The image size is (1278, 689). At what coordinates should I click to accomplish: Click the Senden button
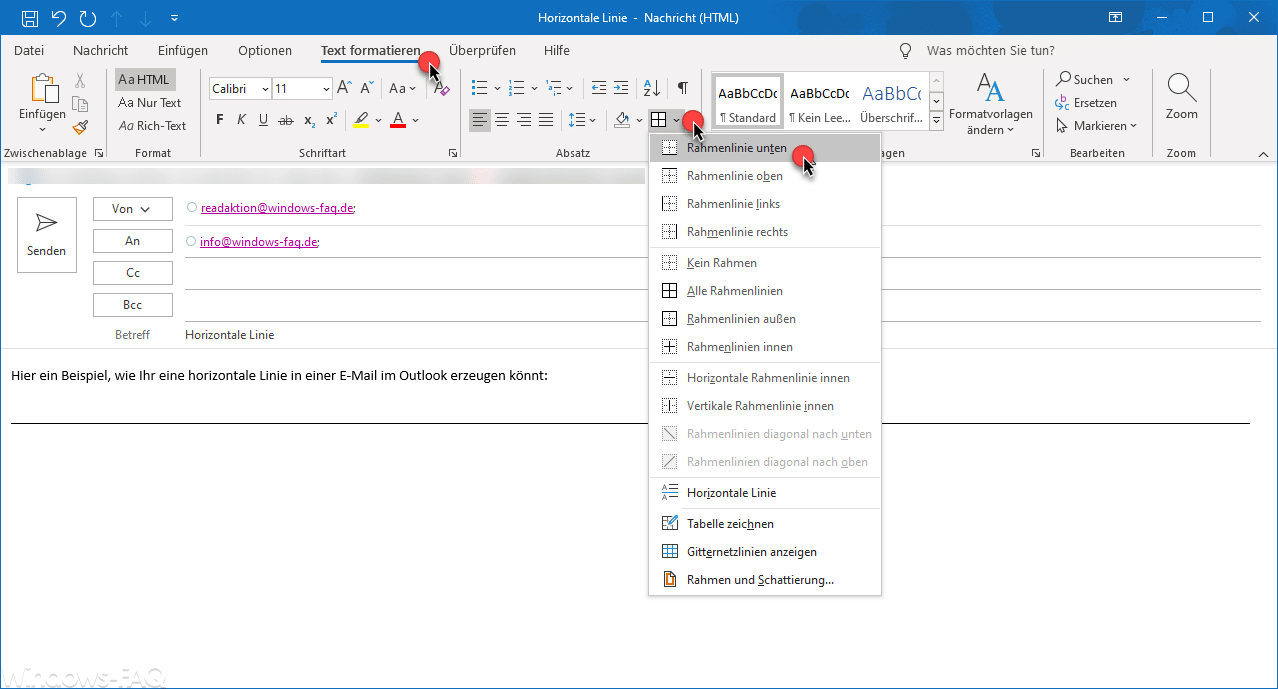pos(46,235)
